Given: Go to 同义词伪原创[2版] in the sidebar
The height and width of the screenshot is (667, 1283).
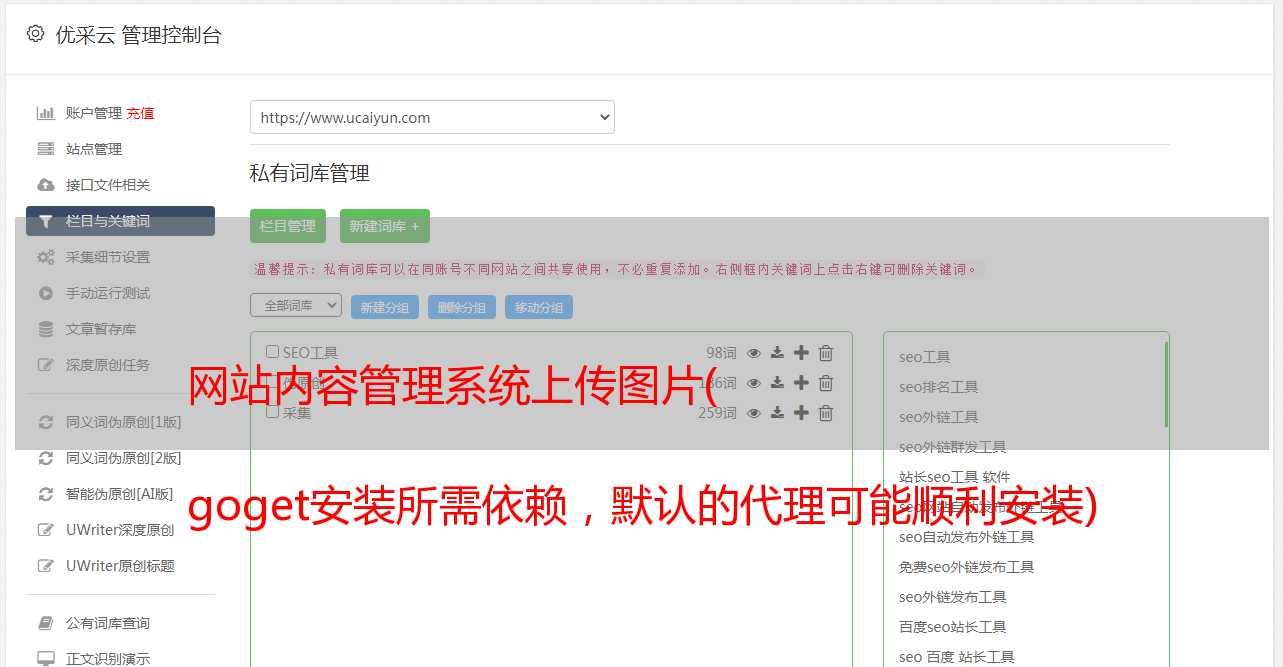Looking at the screenshot, I should pos(123,458).
